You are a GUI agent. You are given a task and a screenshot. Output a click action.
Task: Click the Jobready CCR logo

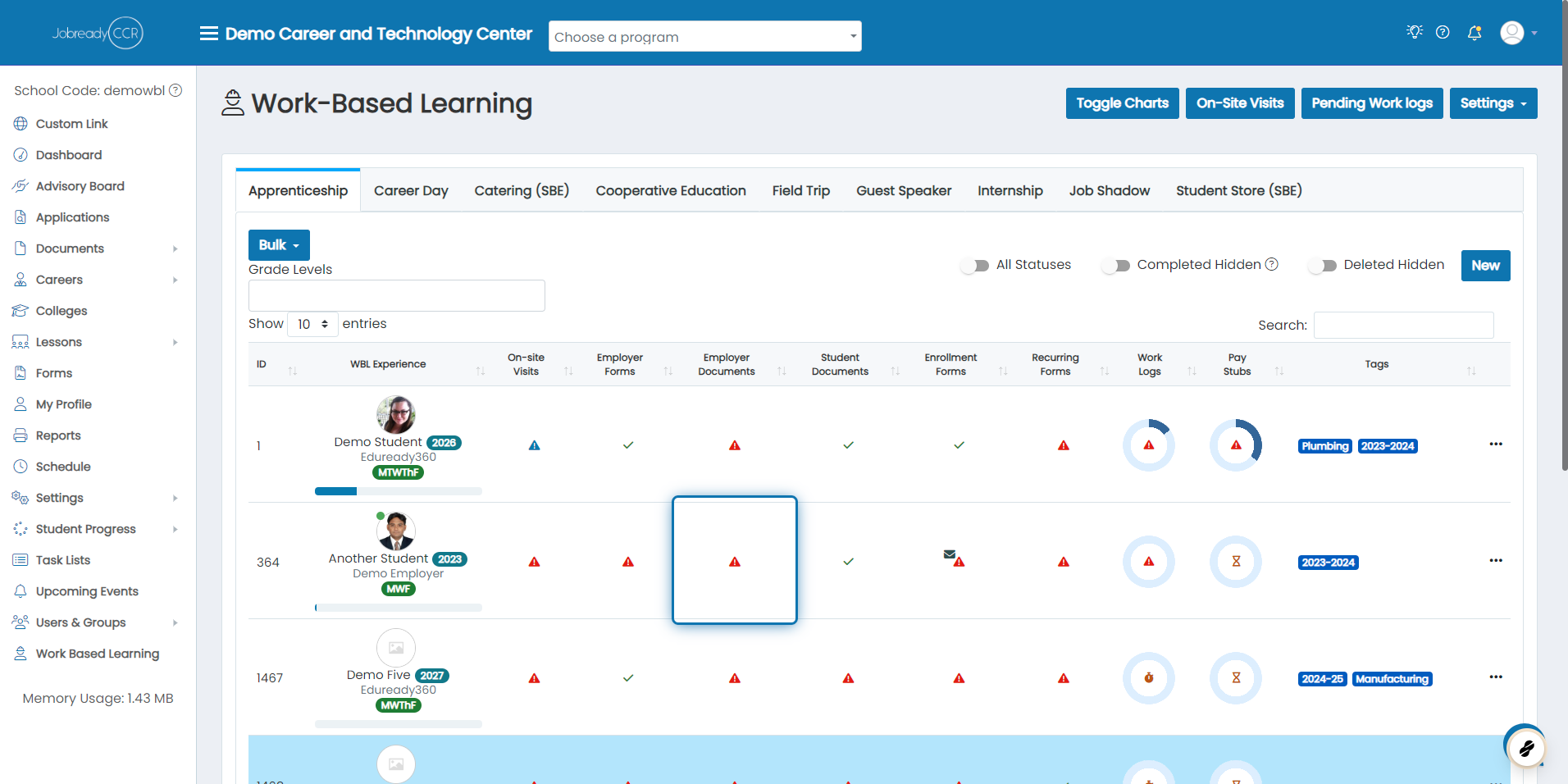click(98, 33)
